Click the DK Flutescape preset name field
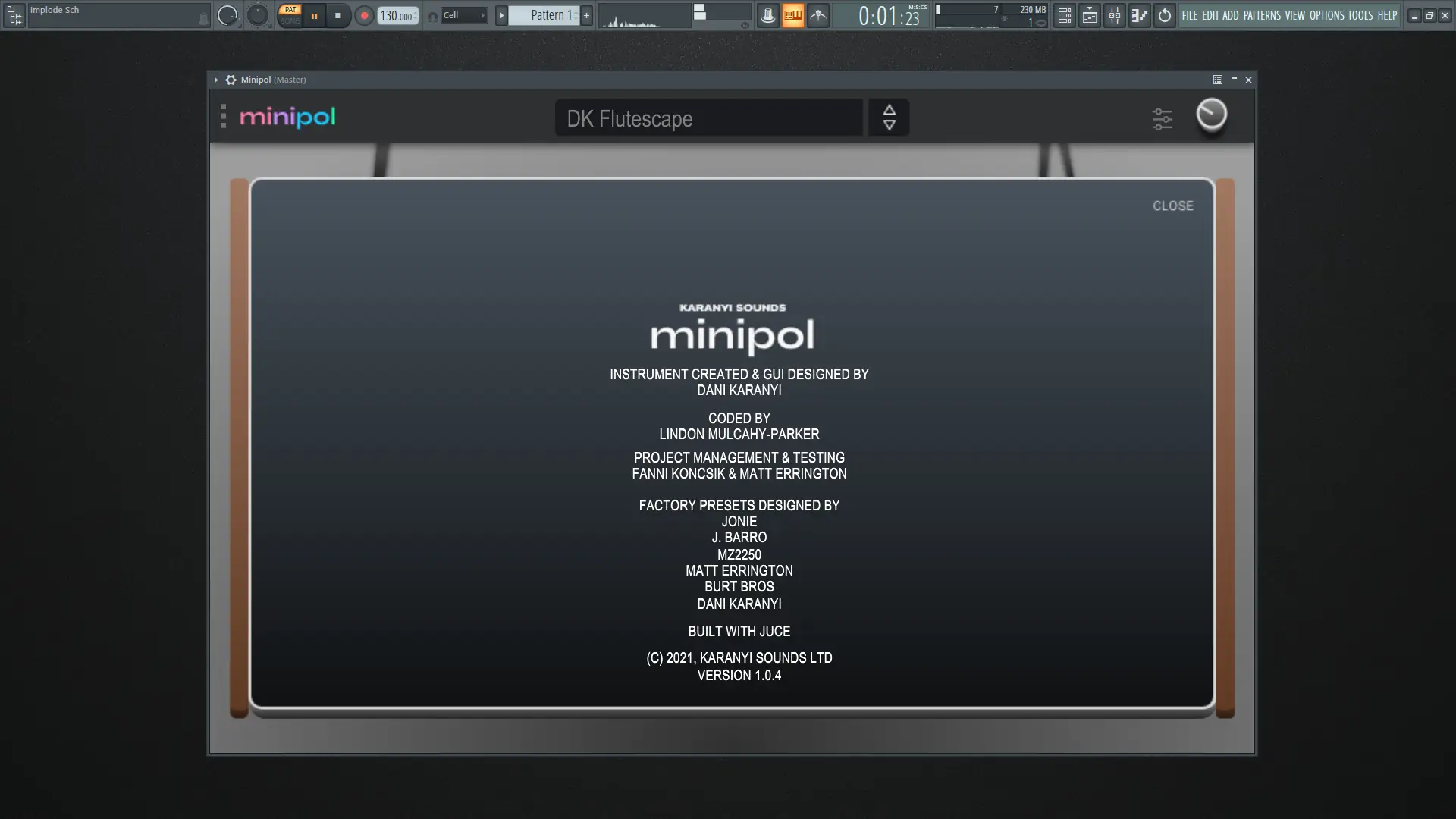 [708, 118]
